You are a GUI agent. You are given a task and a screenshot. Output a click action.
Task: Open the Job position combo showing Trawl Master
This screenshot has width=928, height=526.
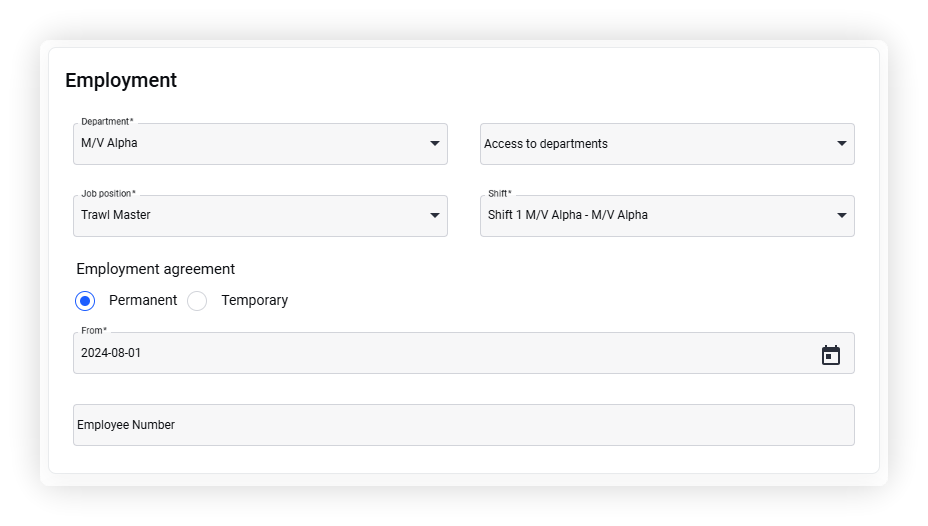click(x=260, y=216)
